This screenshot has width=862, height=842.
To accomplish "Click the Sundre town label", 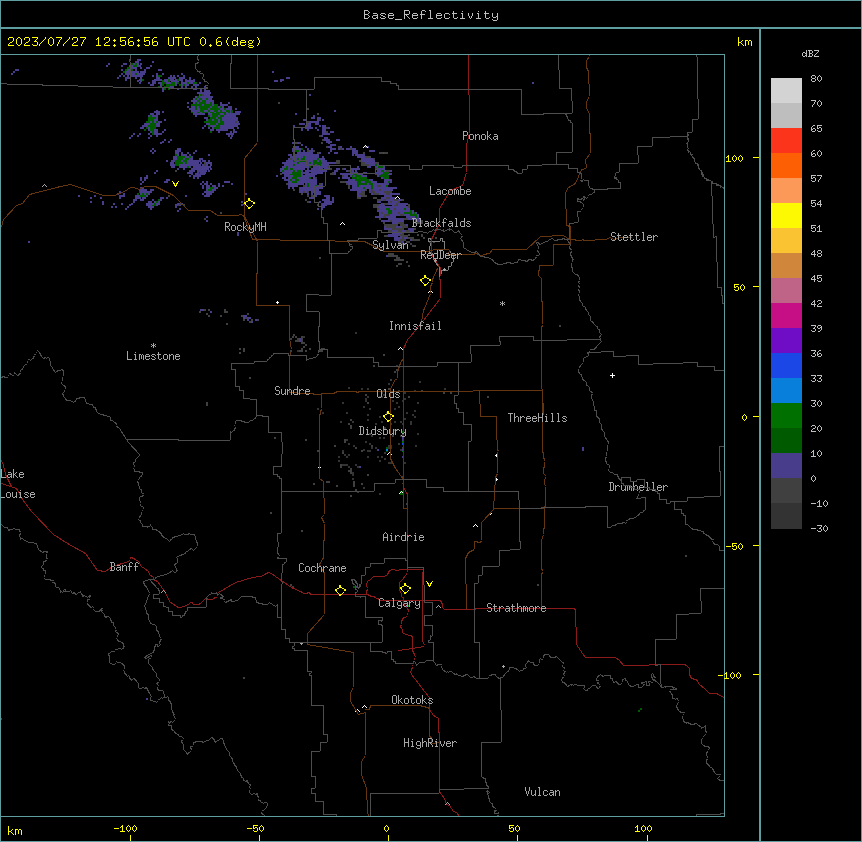I will [292, 391].
